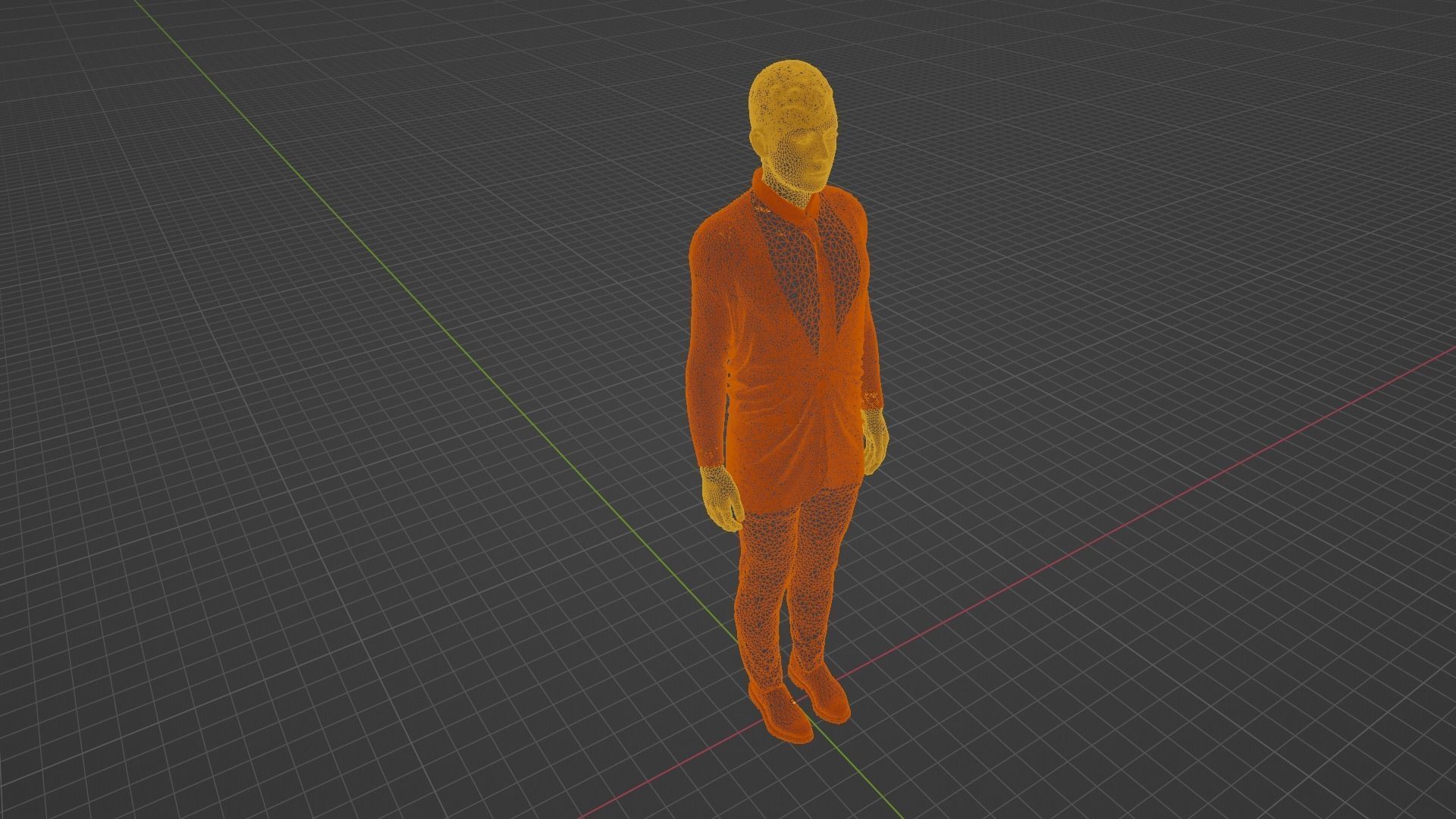Screen dimensions: 1456x819
Task: Click the higher yellow hand on the right
Action: point(874,440)
